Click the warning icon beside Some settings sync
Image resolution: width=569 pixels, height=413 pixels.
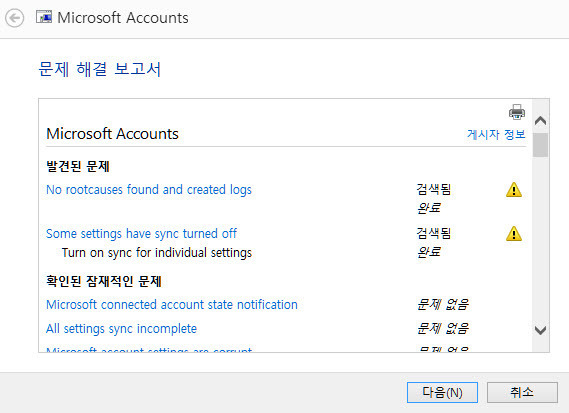[x=514, y=233]
